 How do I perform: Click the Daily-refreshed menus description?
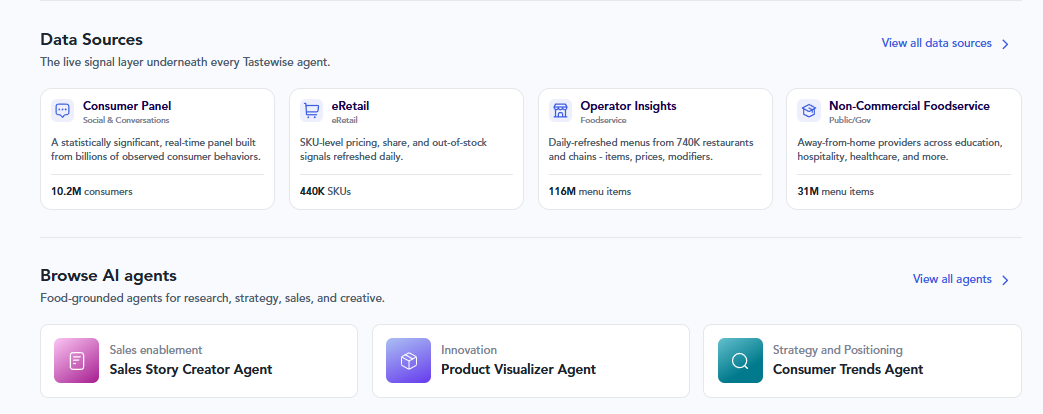click(x=651, y=150)
